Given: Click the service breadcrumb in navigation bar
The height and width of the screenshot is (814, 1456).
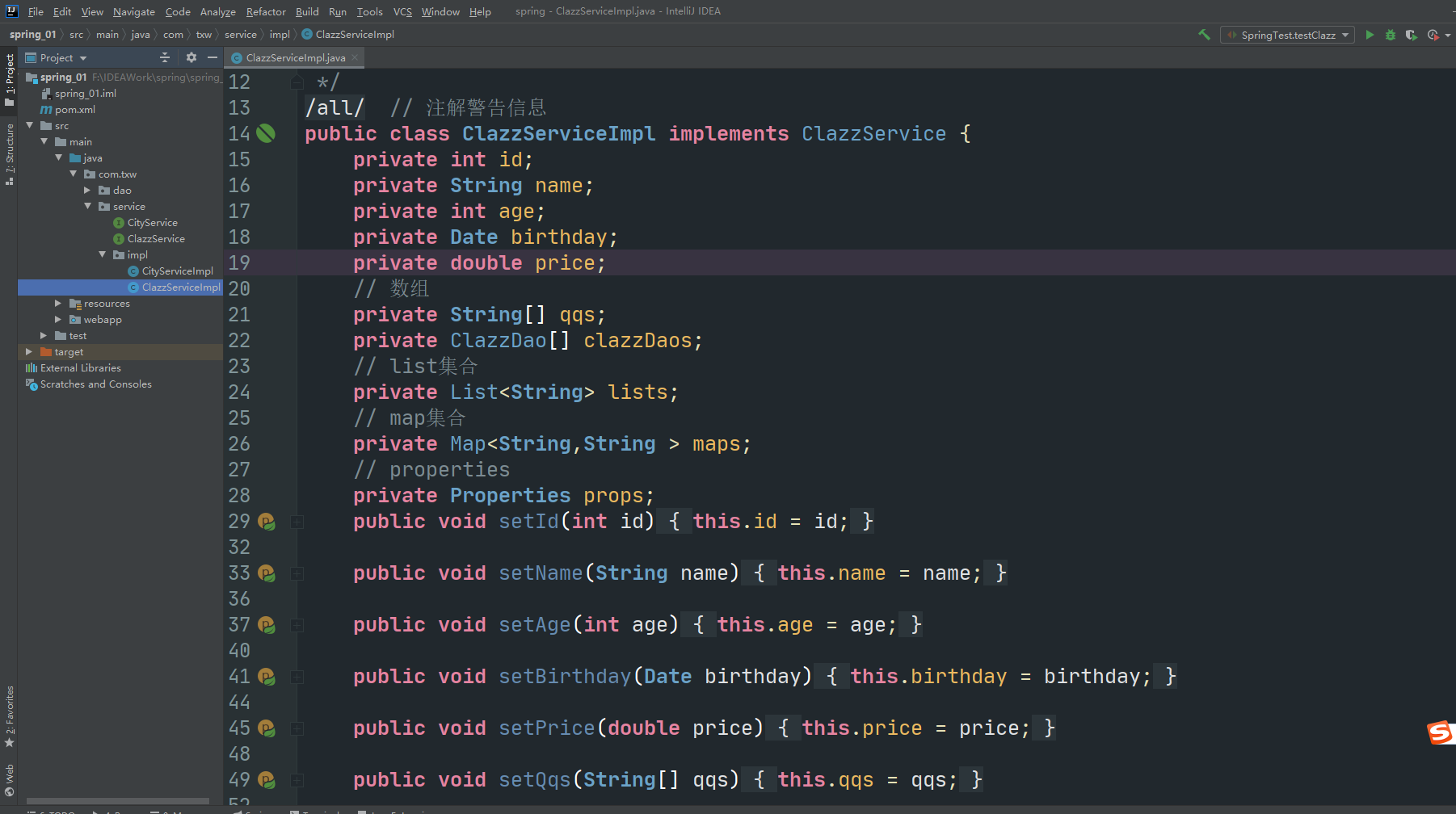Looking at the screenshot, I should (x=240, y=35).
